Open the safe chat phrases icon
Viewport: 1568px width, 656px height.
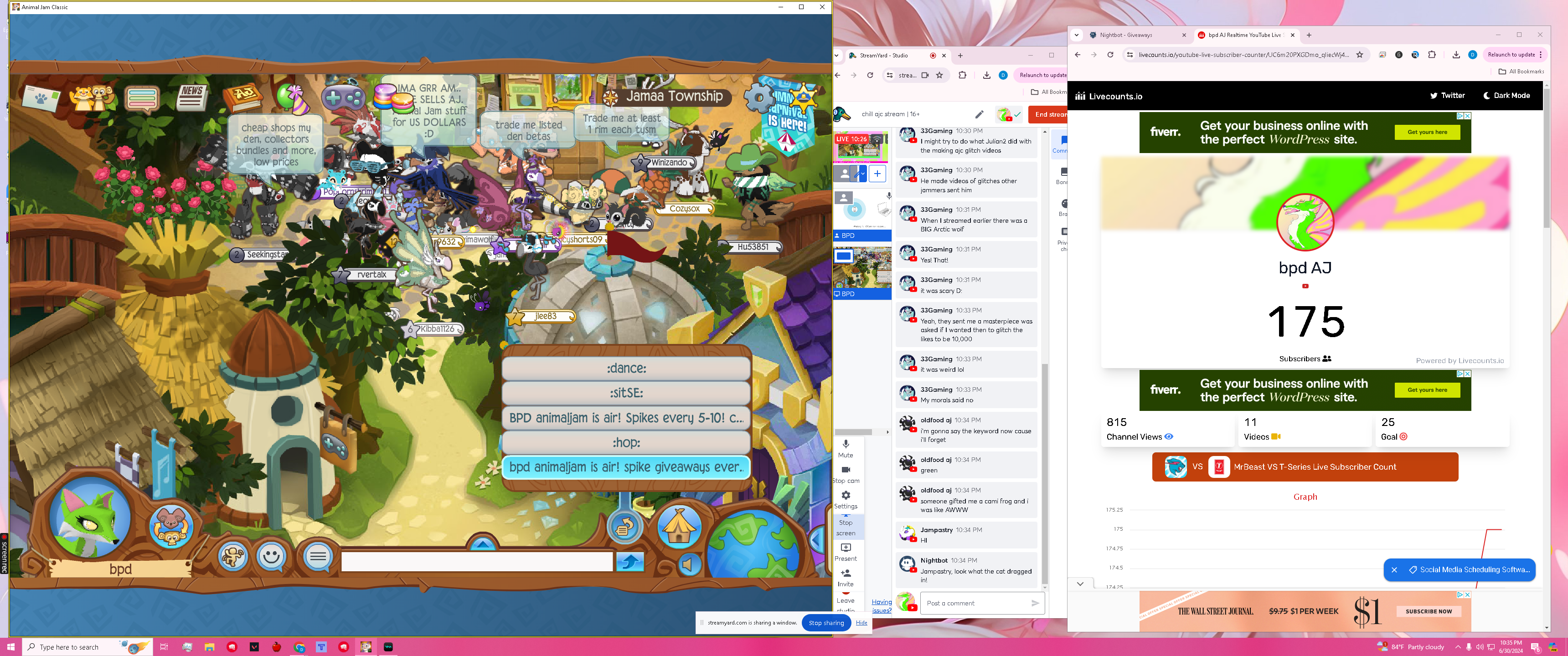pos(317,556)
